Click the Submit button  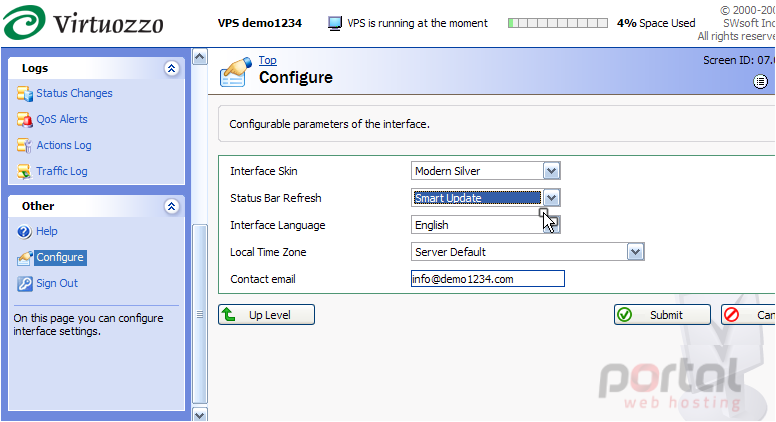(662, 315)
